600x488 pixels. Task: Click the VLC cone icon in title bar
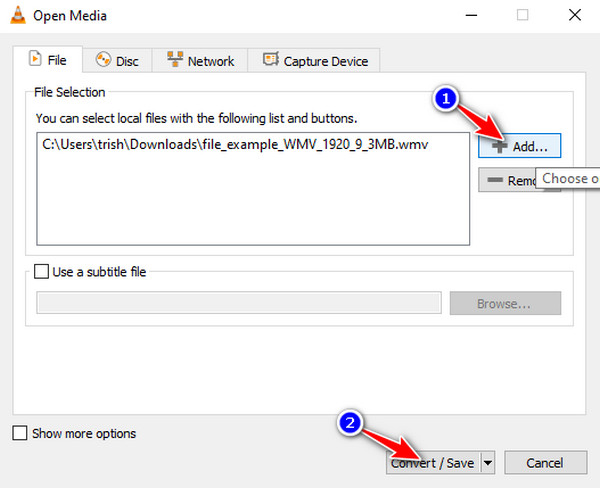point(18,15)
